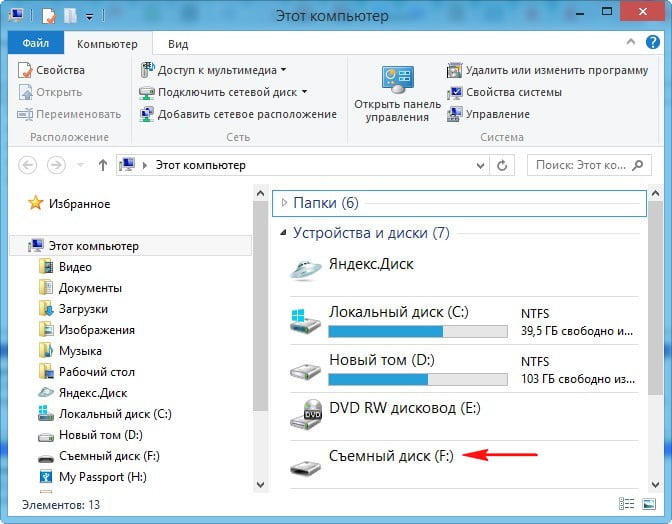
Task: Open Local Disk (C:) drive icon
Action: click(306, 322)
